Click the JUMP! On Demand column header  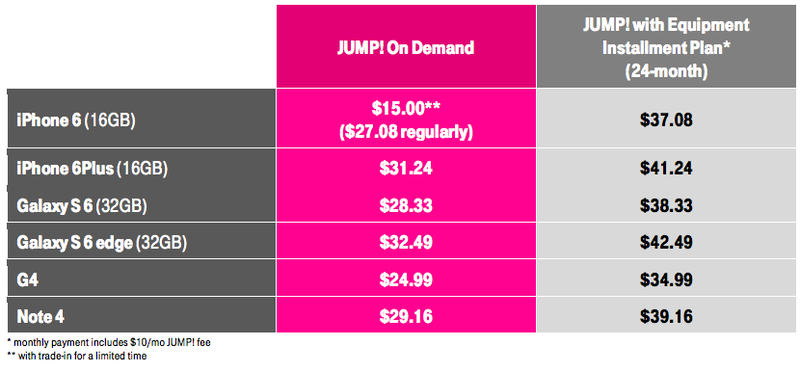406,47
